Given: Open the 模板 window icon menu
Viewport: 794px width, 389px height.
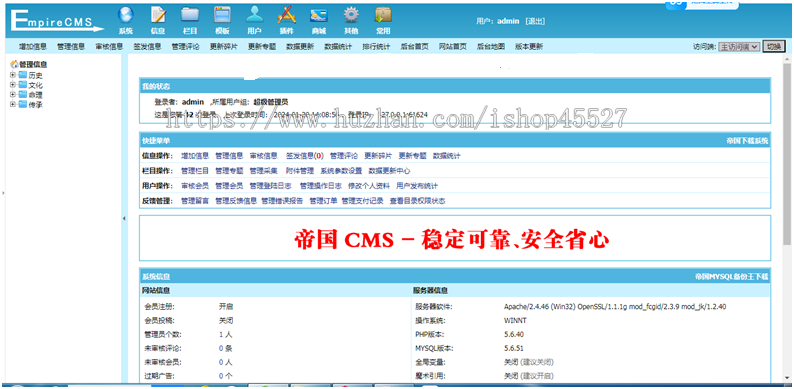Looking at the screenshot, I should tap(222, 20).
